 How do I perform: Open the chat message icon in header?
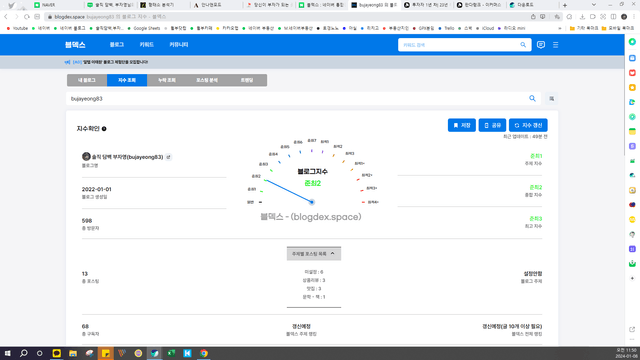click(x=541, y=45)
